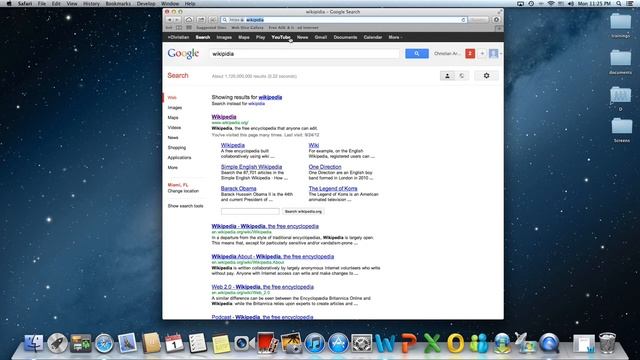Open the Develop menu

tap(146, 4)
